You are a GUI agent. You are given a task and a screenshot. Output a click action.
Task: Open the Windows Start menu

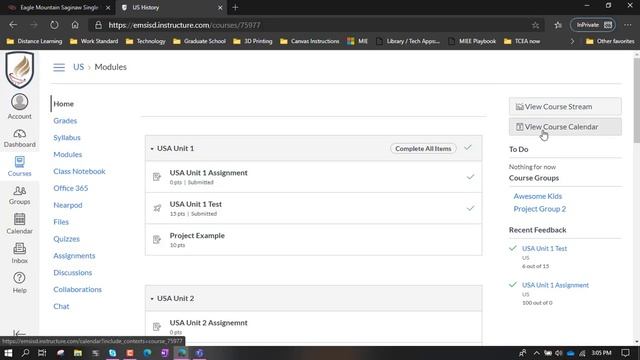(x=8, y=353)
